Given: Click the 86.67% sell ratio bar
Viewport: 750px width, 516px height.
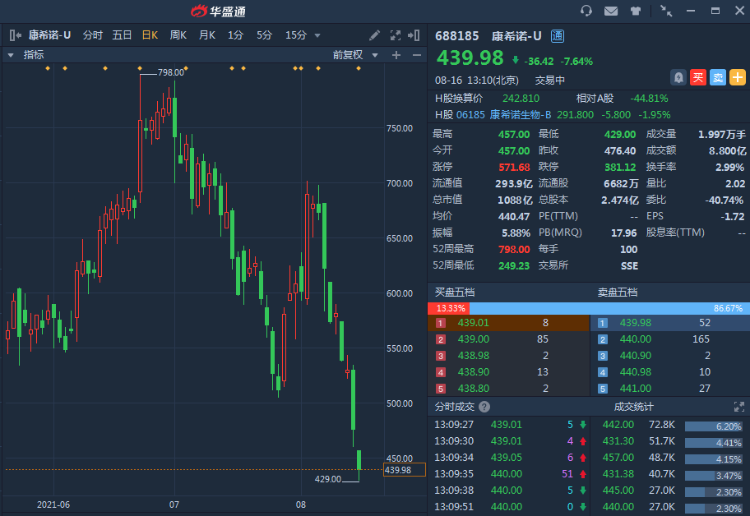Looking at the screenshot, I should [x=610, y=308].
